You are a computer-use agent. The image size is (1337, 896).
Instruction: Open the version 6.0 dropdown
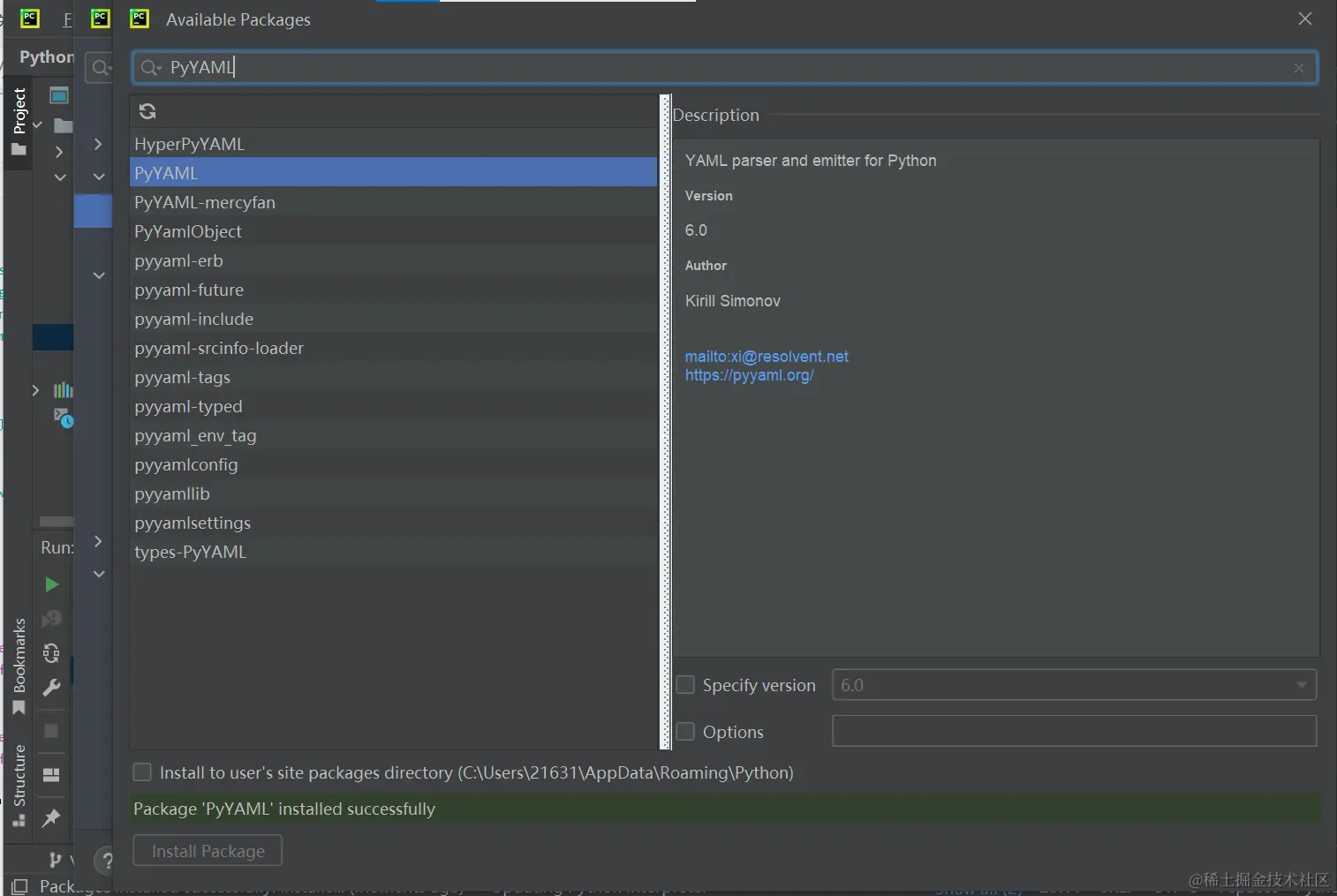tap(1074, 685)
